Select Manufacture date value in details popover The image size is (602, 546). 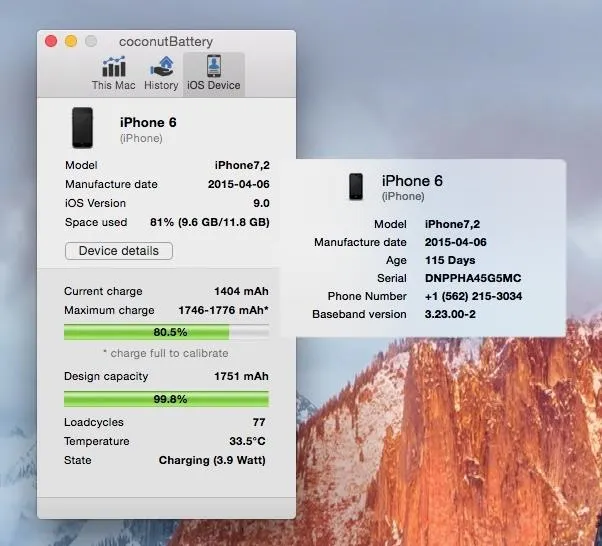(x=455, y=242)
